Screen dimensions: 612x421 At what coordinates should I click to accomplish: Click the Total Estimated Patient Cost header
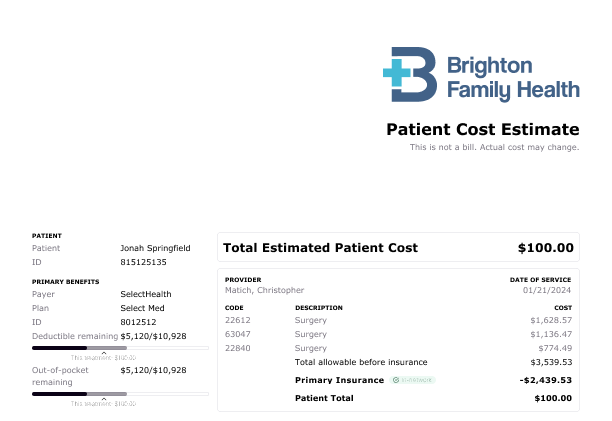pos(320,248)
